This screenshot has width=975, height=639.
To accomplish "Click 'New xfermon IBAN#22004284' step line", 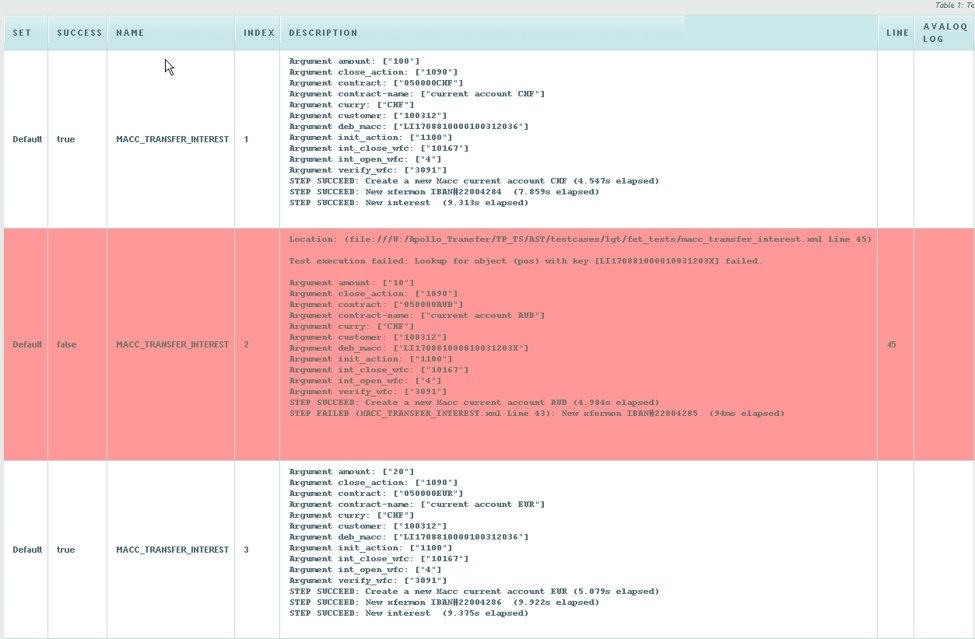I will point(444,192).
